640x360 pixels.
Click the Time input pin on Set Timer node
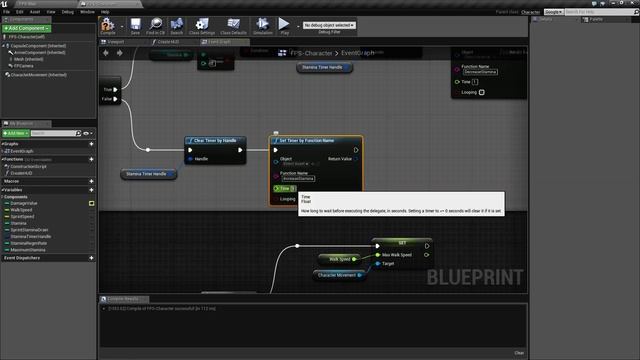tap(277, 189)
